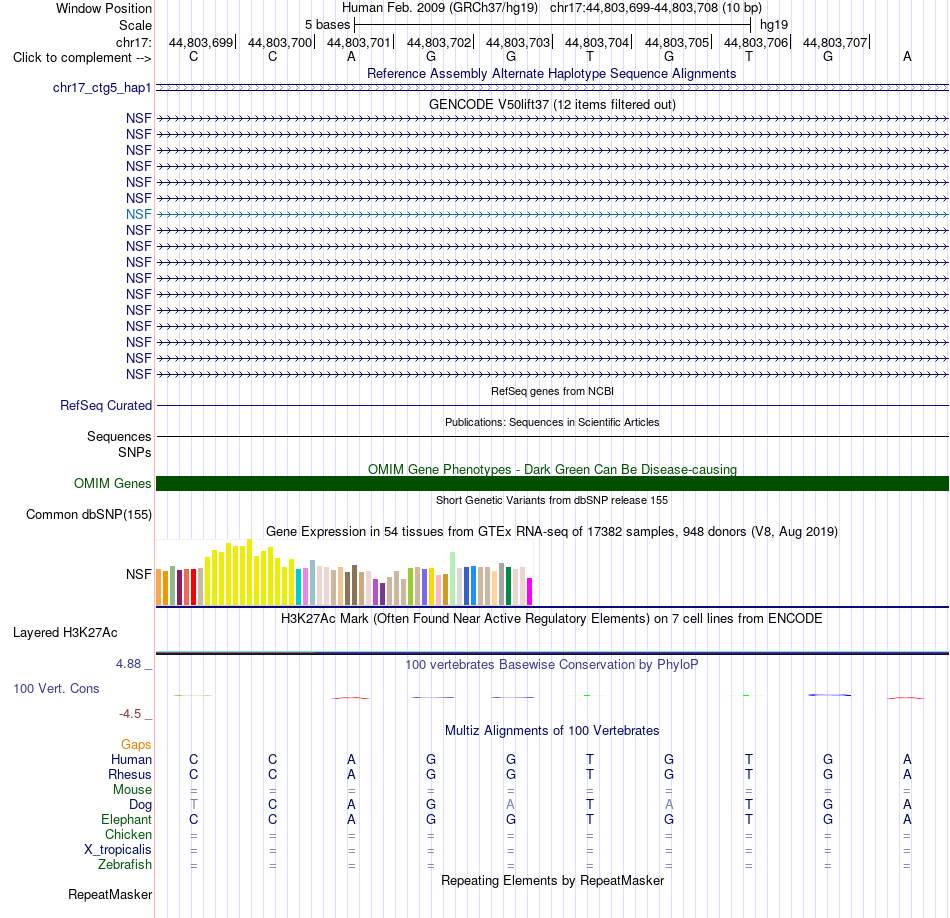Image resolution: width=950 pixels, height=918 pixels.
Task: Click the SNPs sub-track label
Action: click(x=135, y=453)
